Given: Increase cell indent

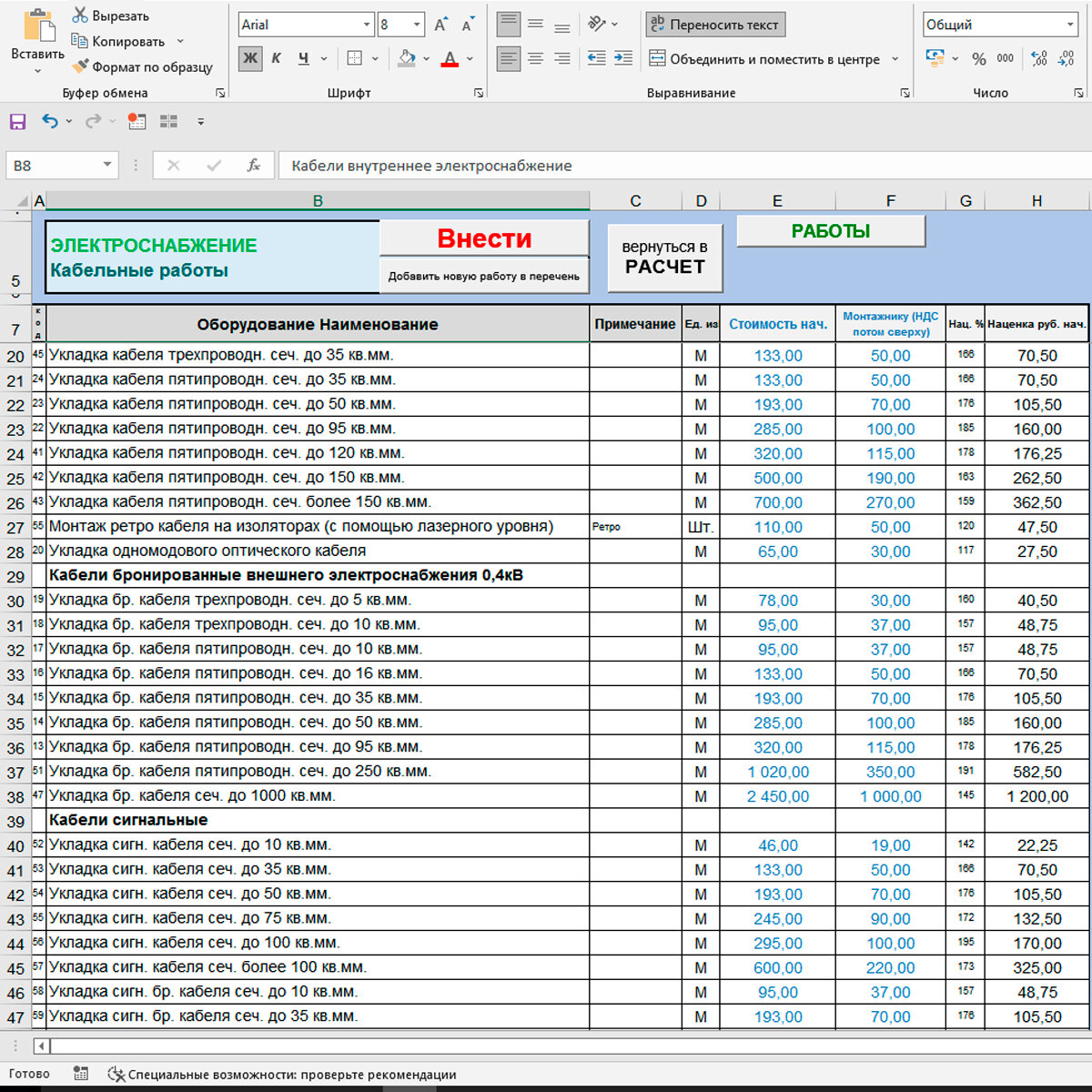Looking at the screenshot, I should tap(623, 58).
